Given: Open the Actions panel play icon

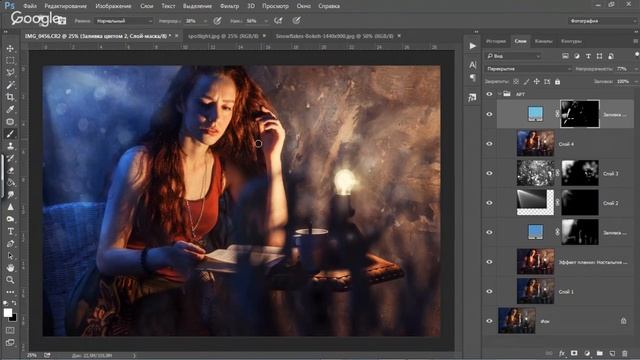Looking at the screenshot, I should [473, 46].
